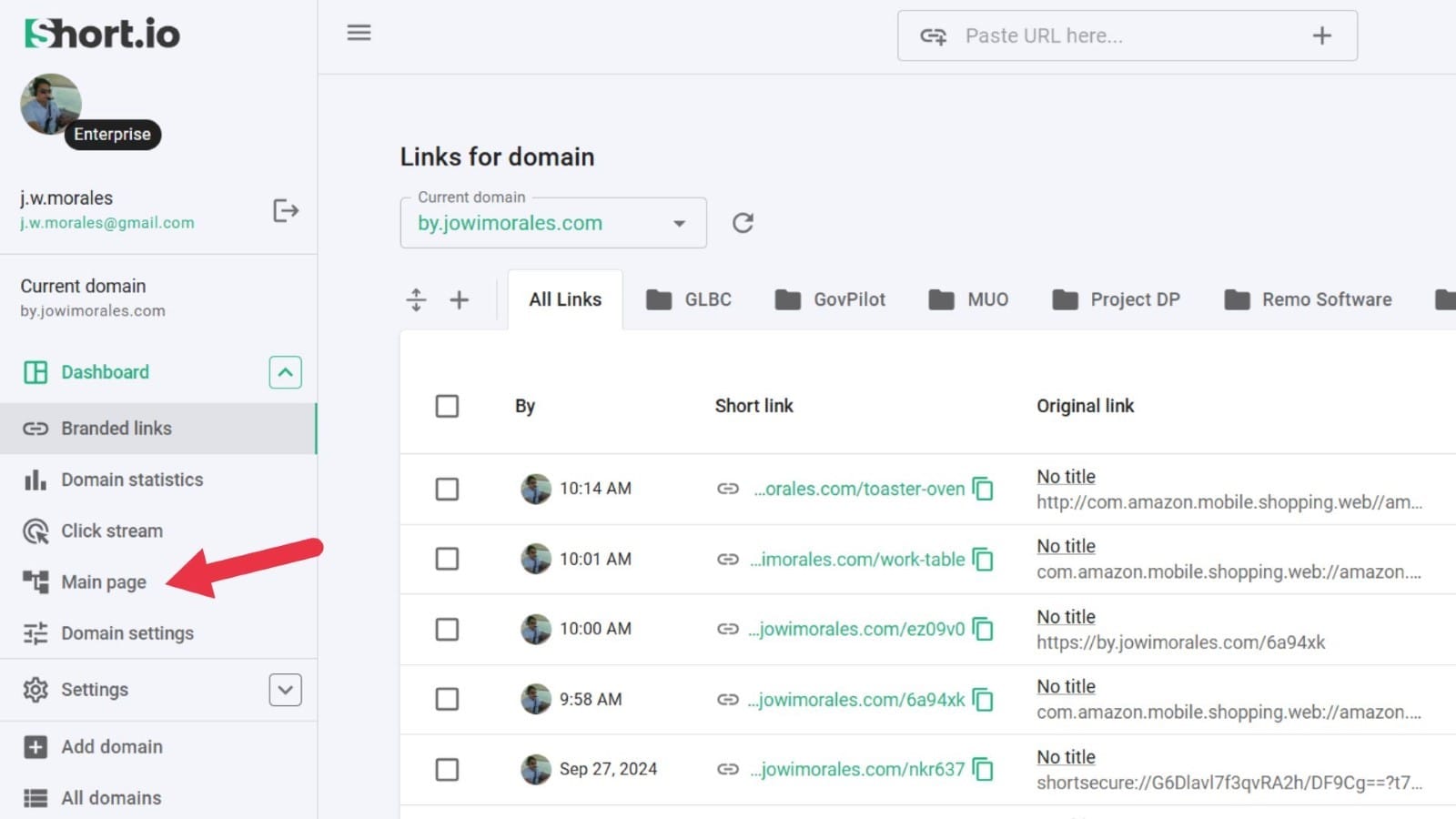Go to Branded links
Image resolution: width=1456 pixels, height=819 pixels.
pyautogui.click(x=158, y=429)
